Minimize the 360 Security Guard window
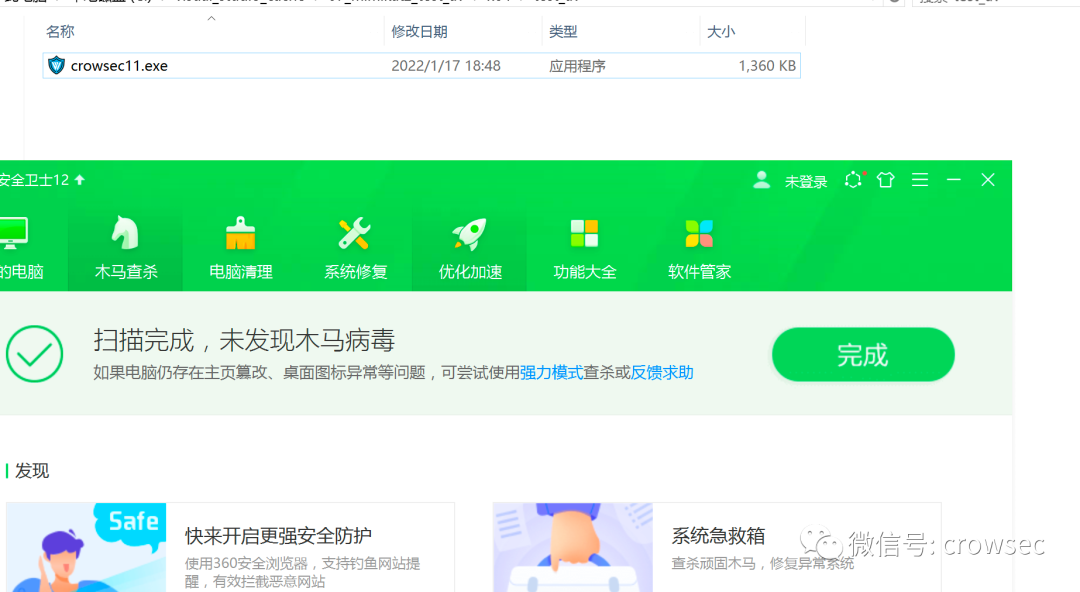Viewport: 1080px width, 592px height. click(954, 180)
